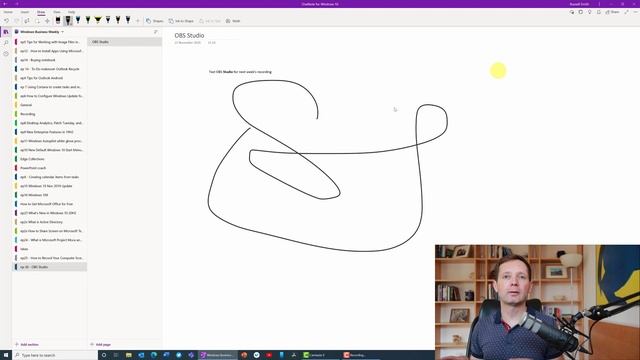Open the General section
This screenshot has height=360, width=640.
coord(50,105)
